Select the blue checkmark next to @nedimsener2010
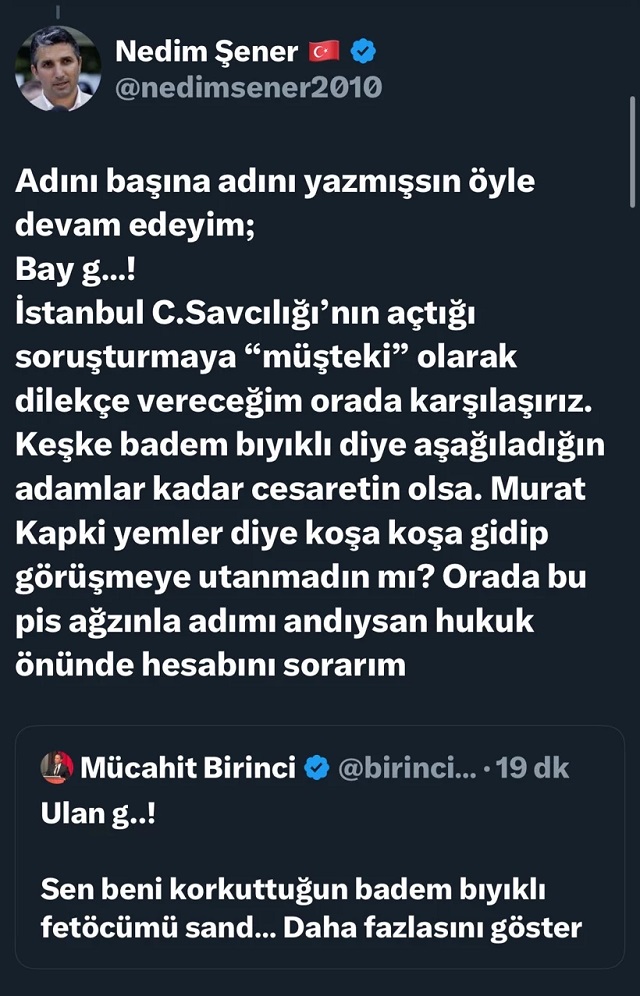 pos(363,52)
